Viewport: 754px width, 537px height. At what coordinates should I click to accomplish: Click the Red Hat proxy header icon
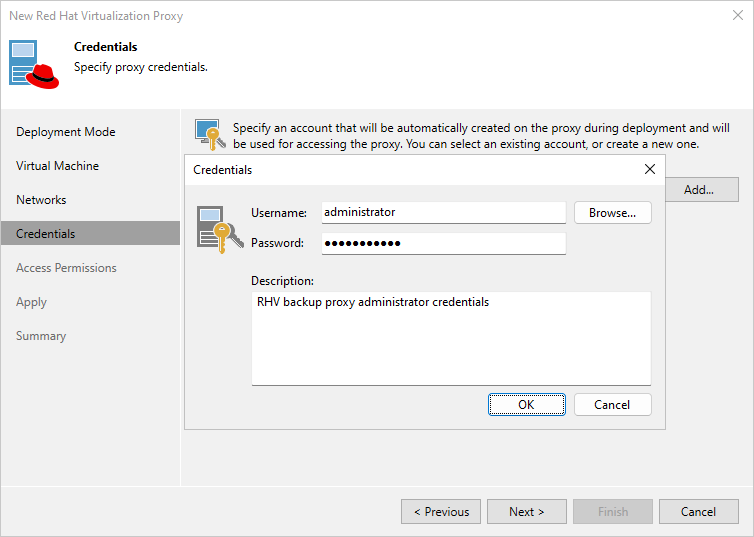(x=36, y=65)
